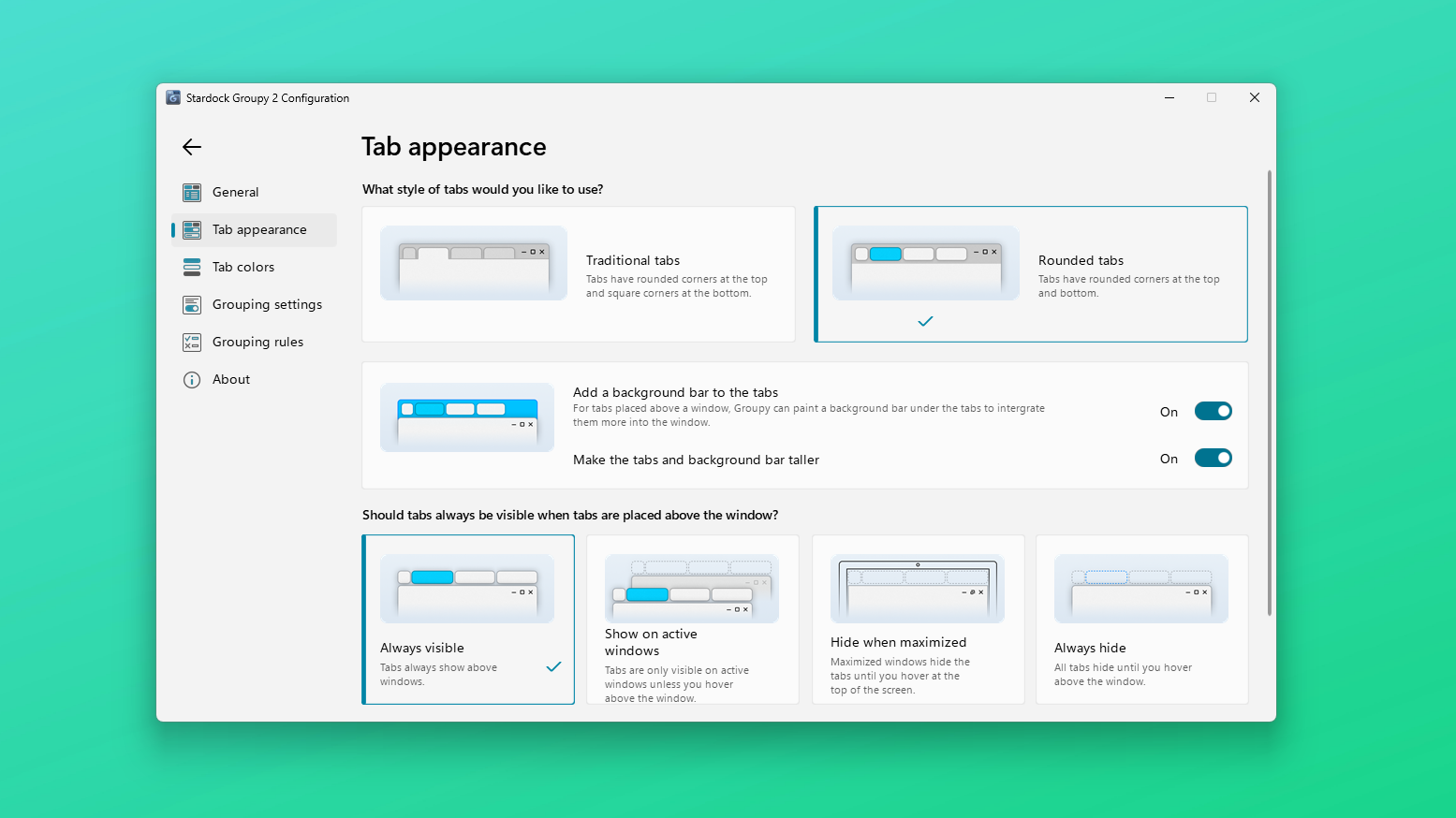This screenshot has width=1456, height=818.
Task: Click the background bar preview thumbnail
Action: [x=467, y=417]
